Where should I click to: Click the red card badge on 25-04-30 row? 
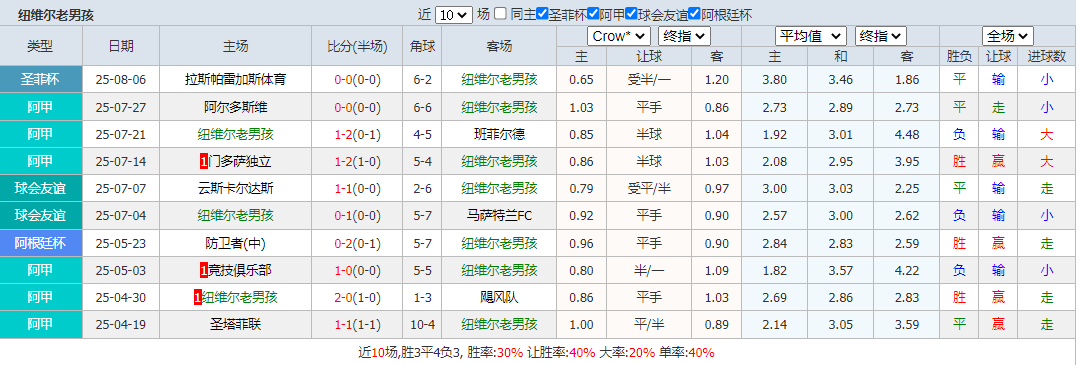coord(197,298)
